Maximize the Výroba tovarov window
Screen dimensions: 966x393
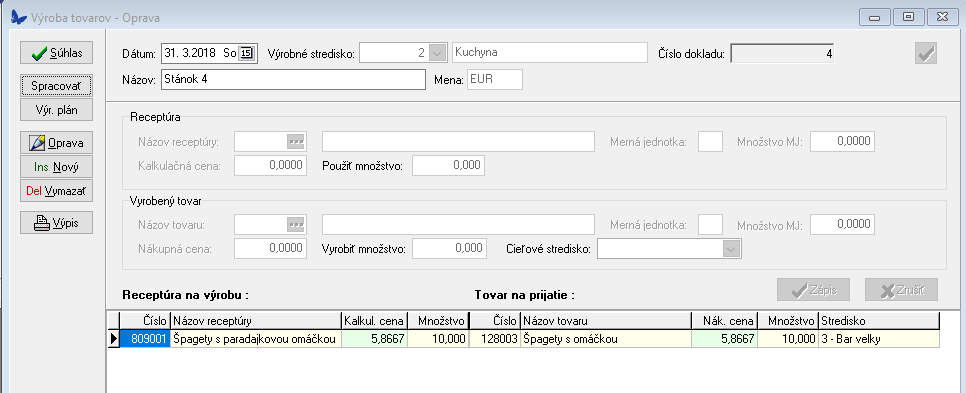pos(908,17)
